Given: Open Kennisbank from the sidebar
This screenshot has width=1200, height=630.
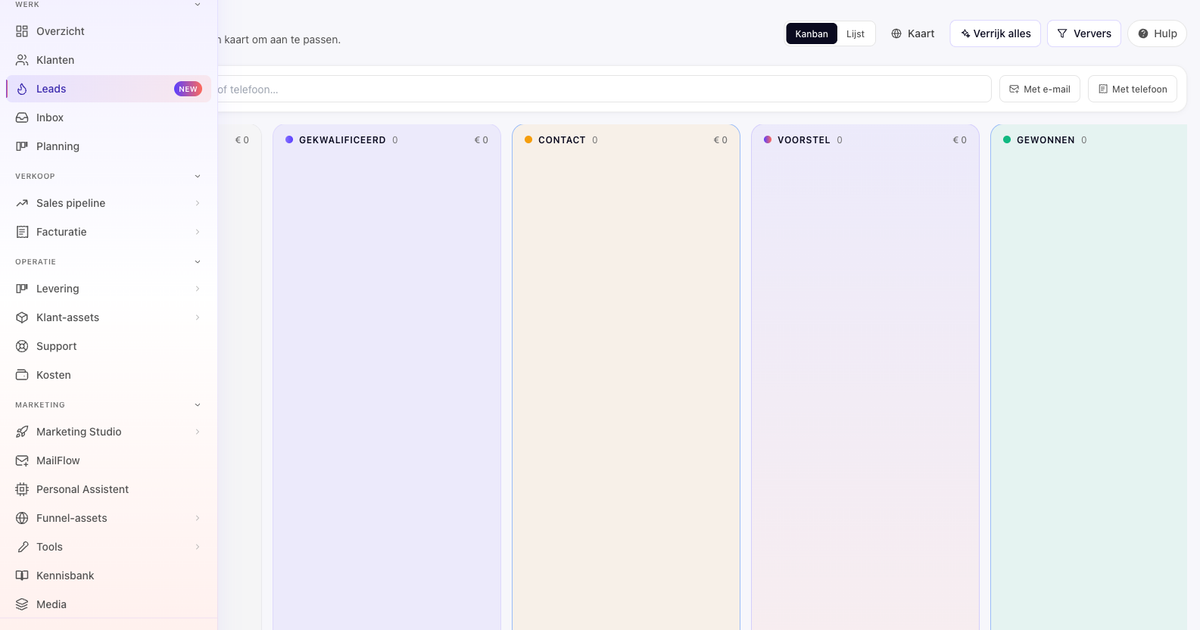Looking at the screenshot, I should click(108, 576).
